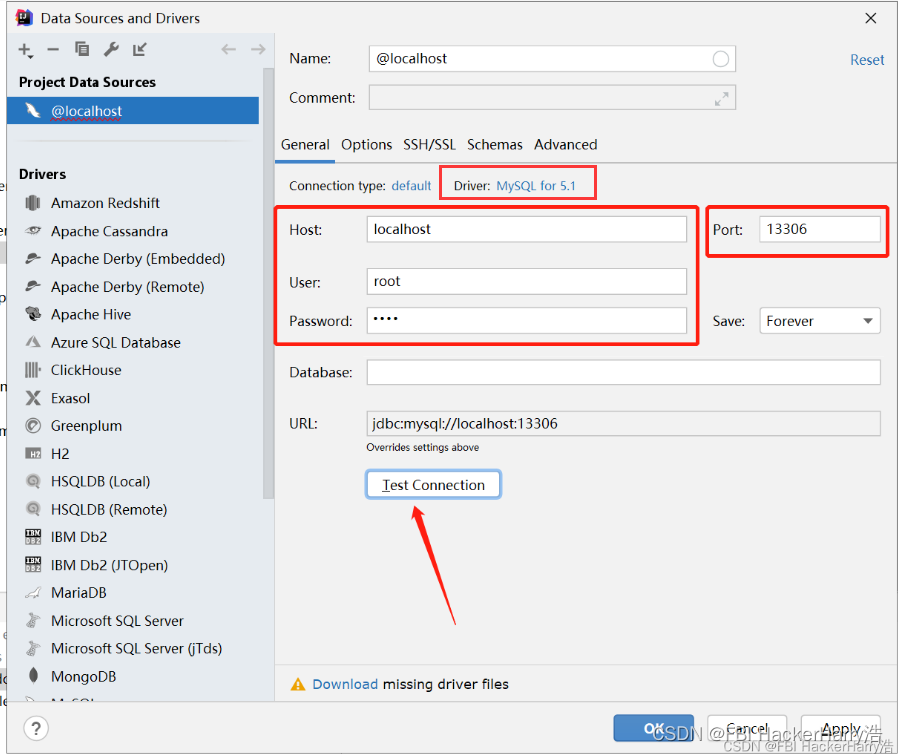
Task: Click the drivers list vertical scrollbar
Action: point(268,283)
